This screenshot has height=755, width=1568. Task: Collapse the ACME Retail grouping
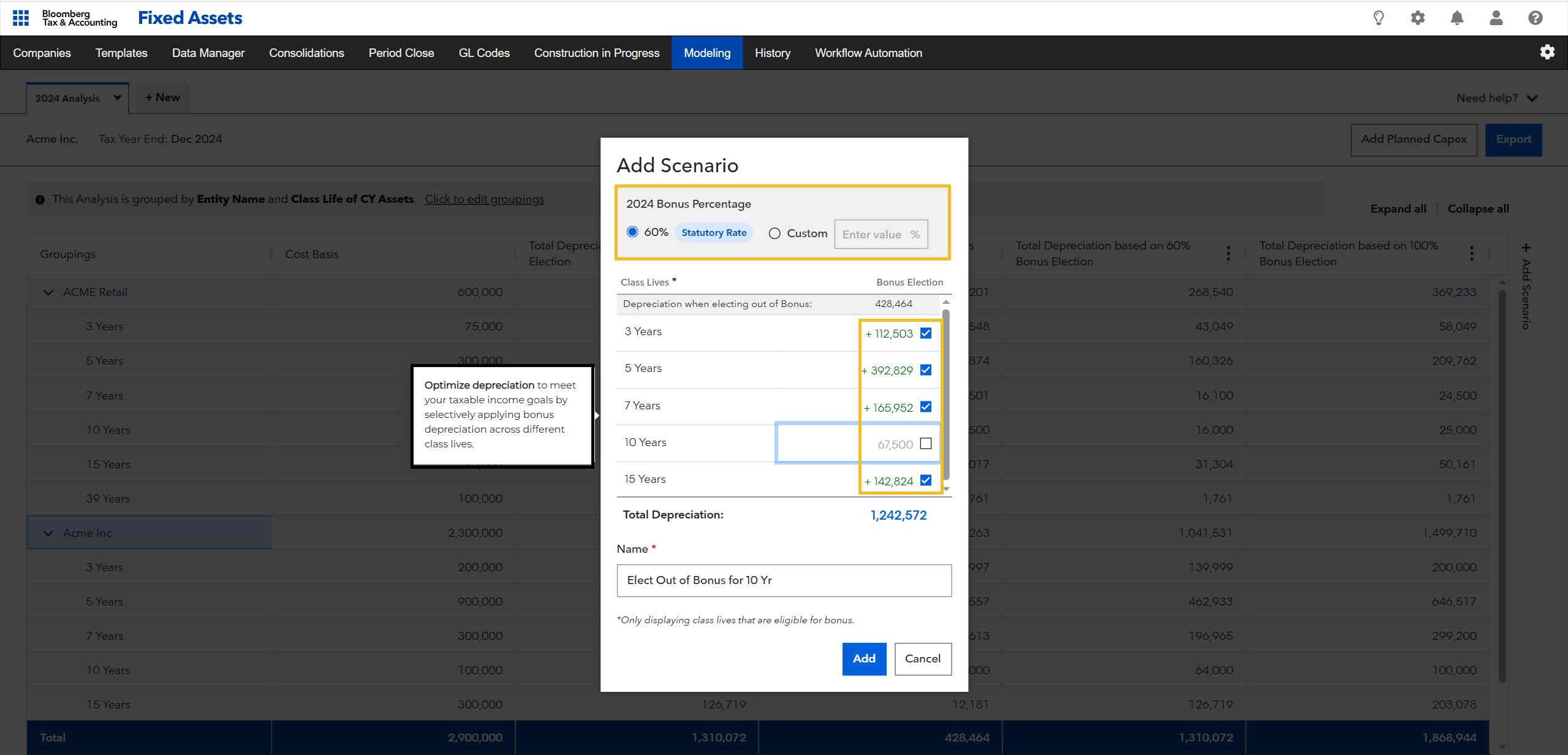48,292
